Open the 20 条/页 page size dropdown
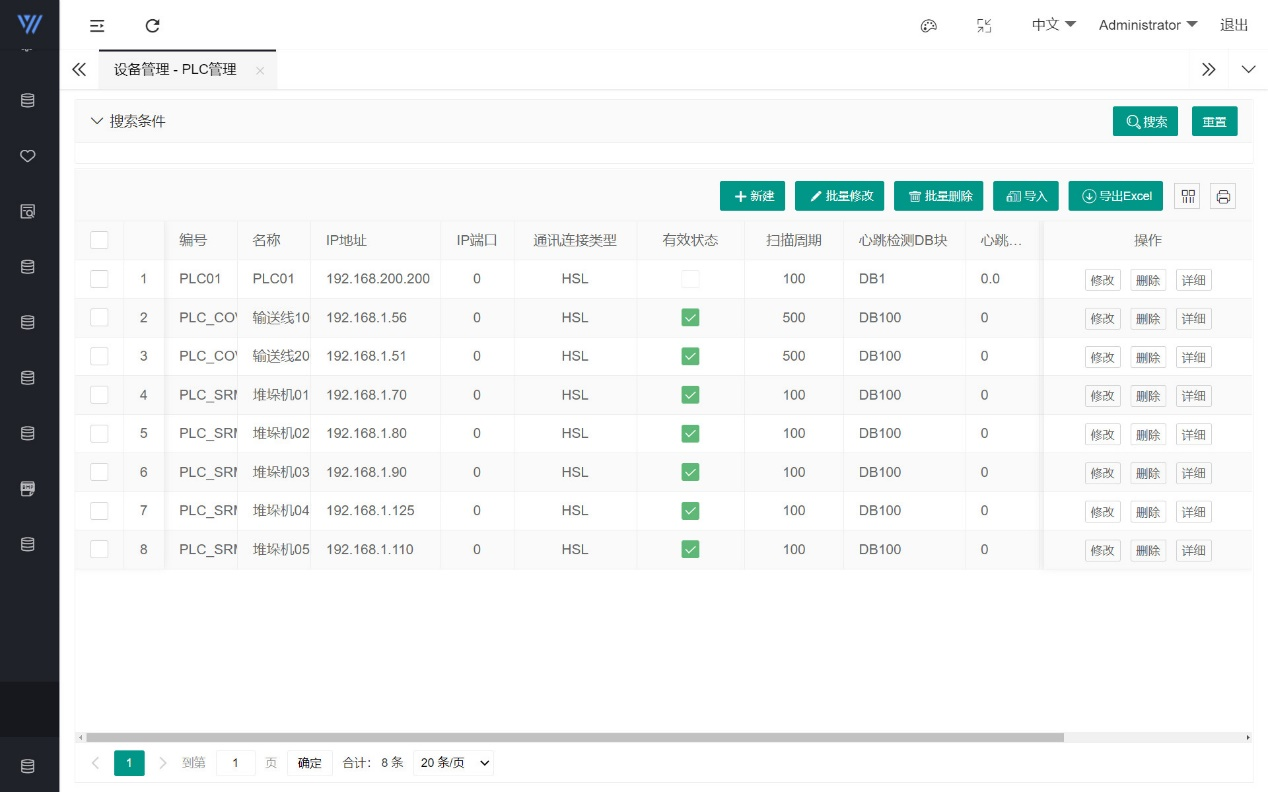The height and width of the screenshot is (792, 1268). click(455, 763)
